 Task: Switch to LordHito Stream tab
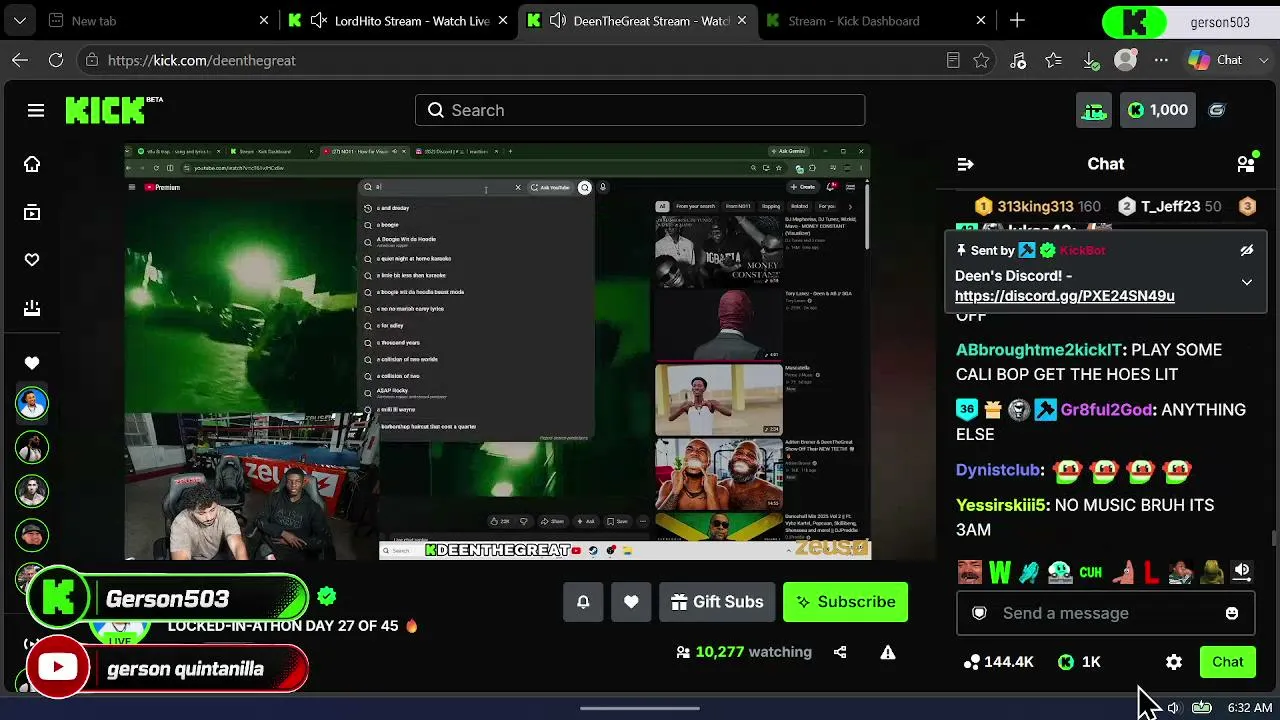point(398,20)
